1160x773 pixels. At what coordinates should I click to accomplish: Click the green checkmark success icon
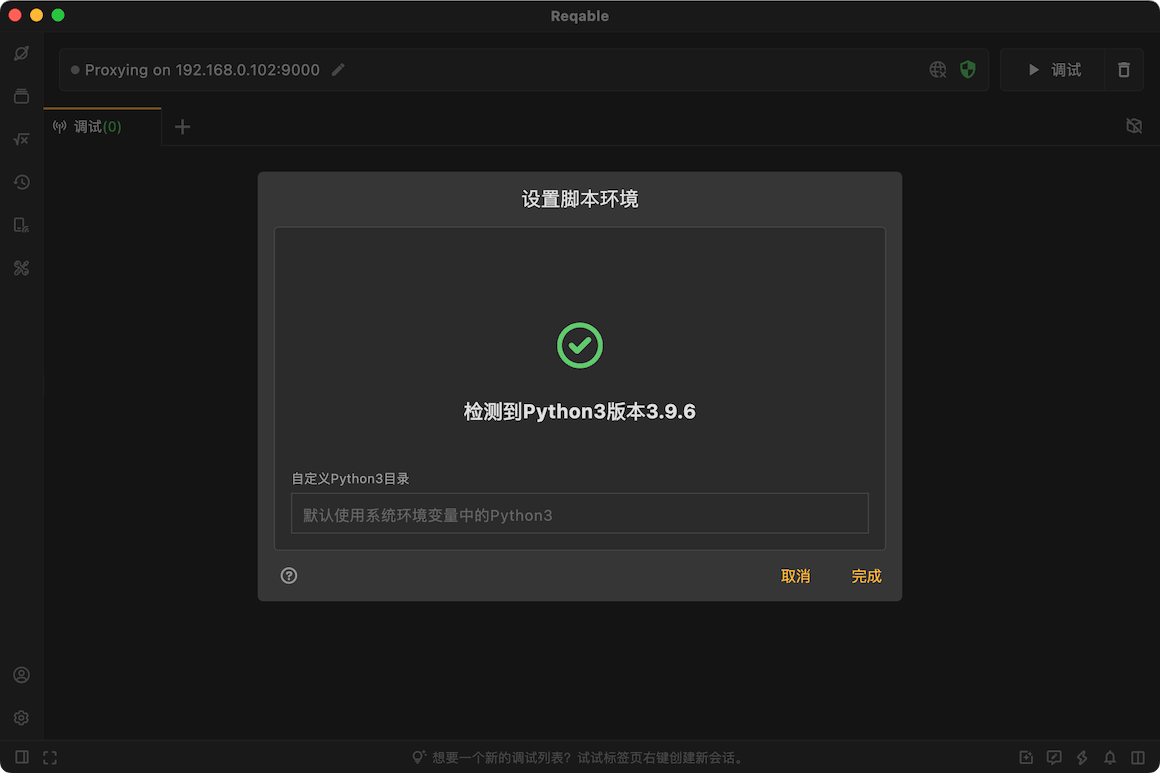pos(579,345)
